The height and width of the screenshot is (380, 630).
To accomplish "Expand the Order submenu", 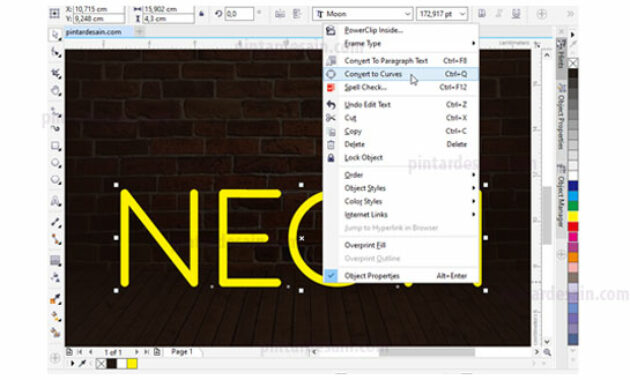I will [x=401, y=175].
